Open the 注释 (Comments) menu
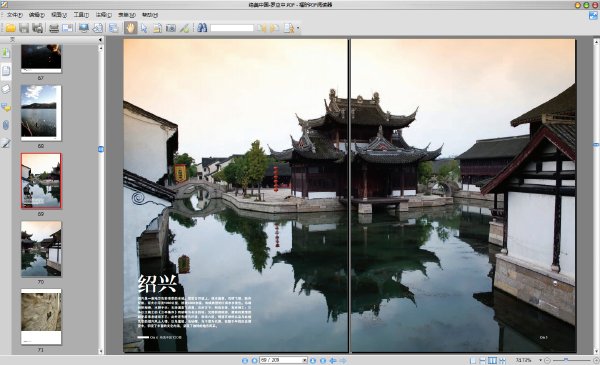Image resolution: width=600 pixels, height=365 pixels. click(103, 15)
